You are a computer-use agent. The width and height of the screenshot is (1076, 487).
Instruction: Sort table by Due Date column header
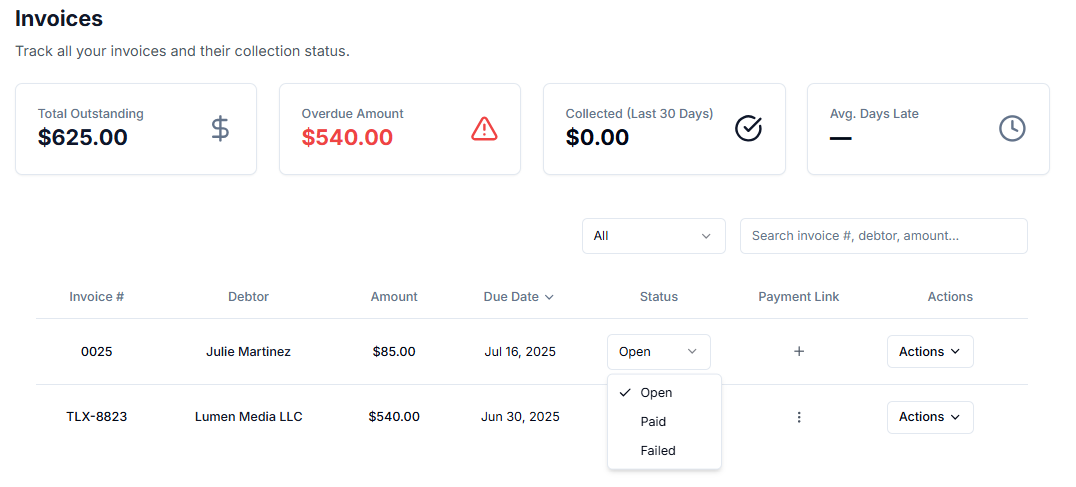pyautogui.click(x=511, y=297)
